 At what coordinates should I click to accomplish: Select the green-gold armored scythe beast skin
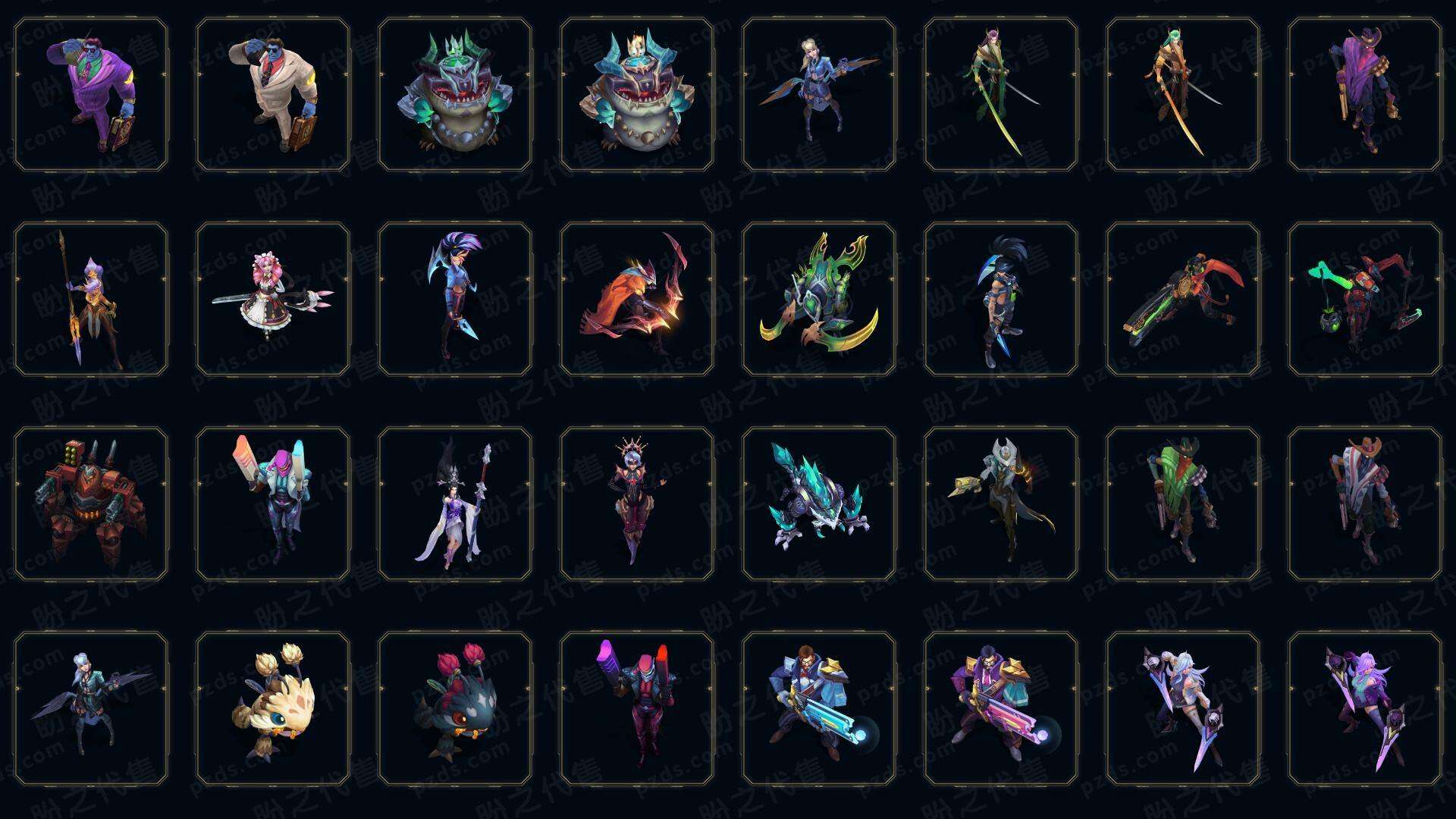click(819, 299)
